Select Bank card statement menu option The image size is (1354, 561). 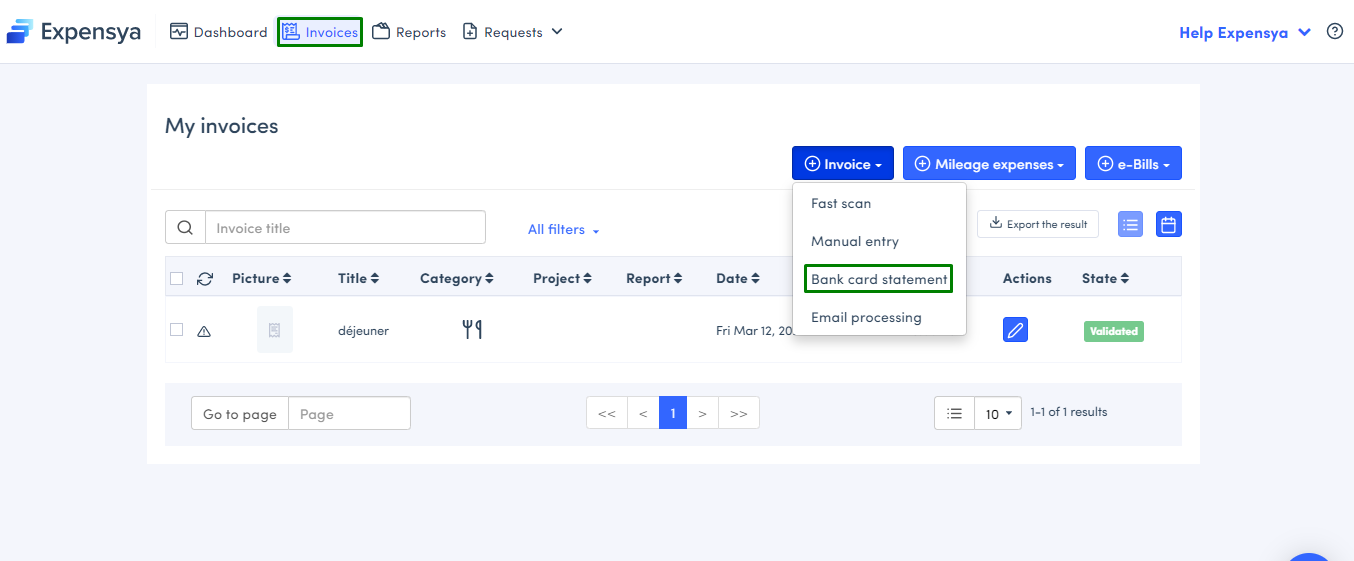coord(878,279)
